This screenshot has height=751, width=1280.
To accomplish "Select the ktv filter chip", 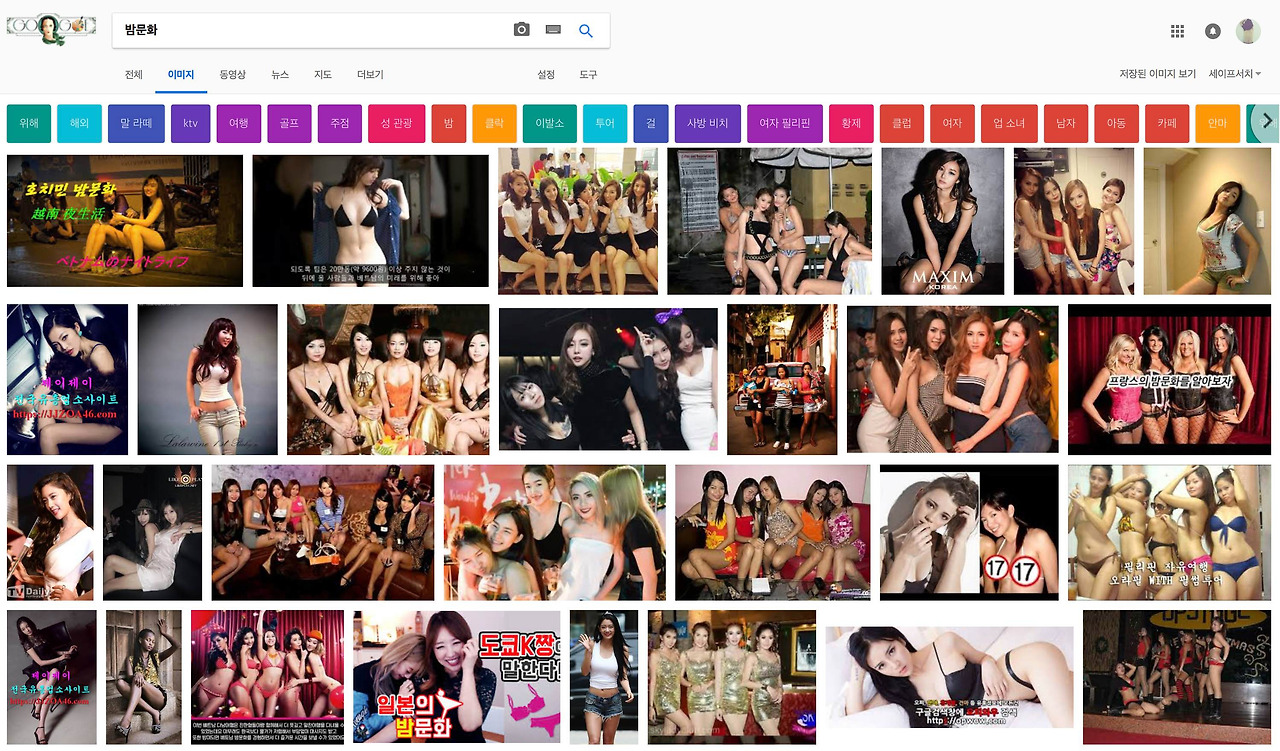I will [x=190, y=123].
